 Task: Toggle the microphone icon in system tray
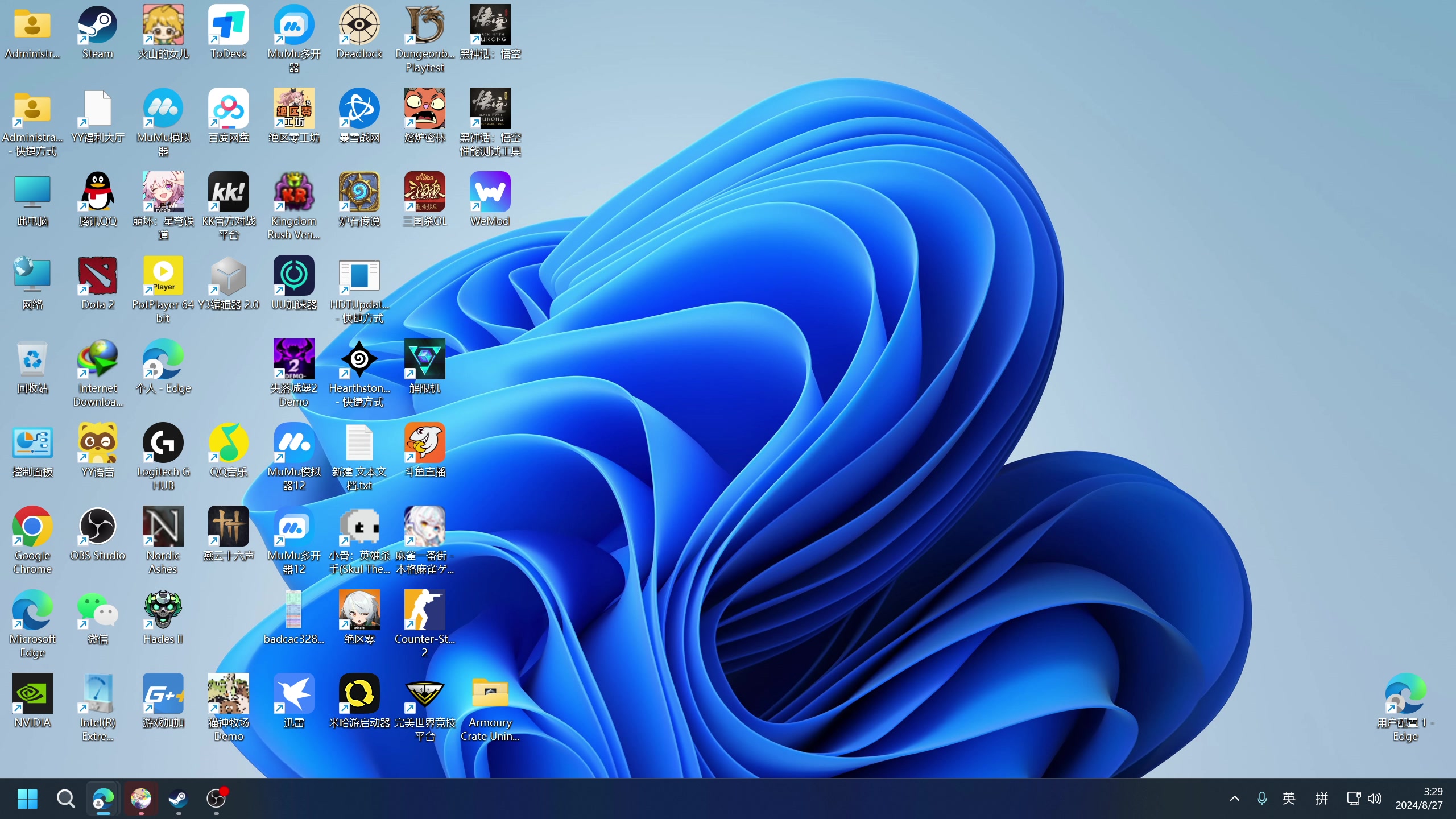pos(1261,799)
